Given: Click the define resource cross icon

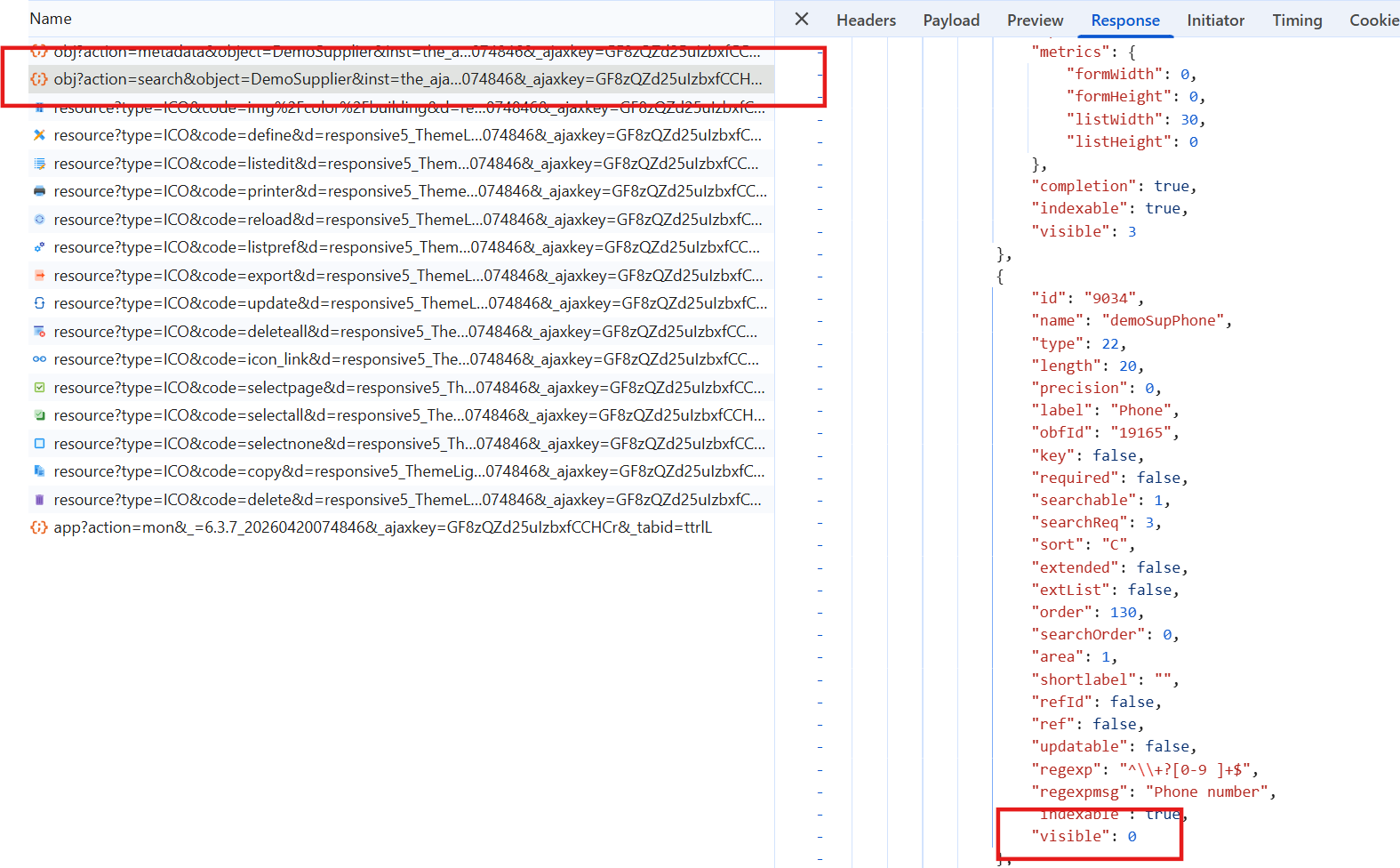Looking at the screenshot, I should (x=39, y=135).
